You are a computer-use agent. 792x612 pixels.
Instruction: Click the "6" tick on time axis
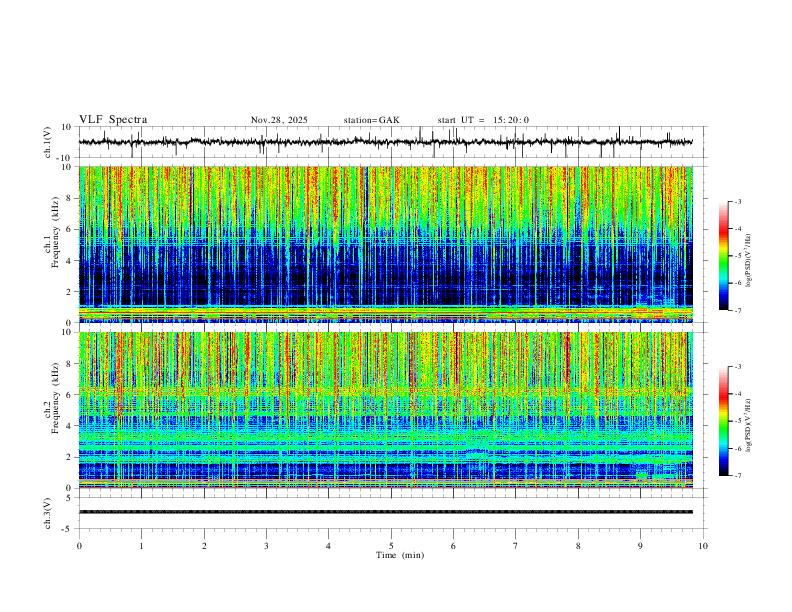pyautogui.click(x=453, y=546)
